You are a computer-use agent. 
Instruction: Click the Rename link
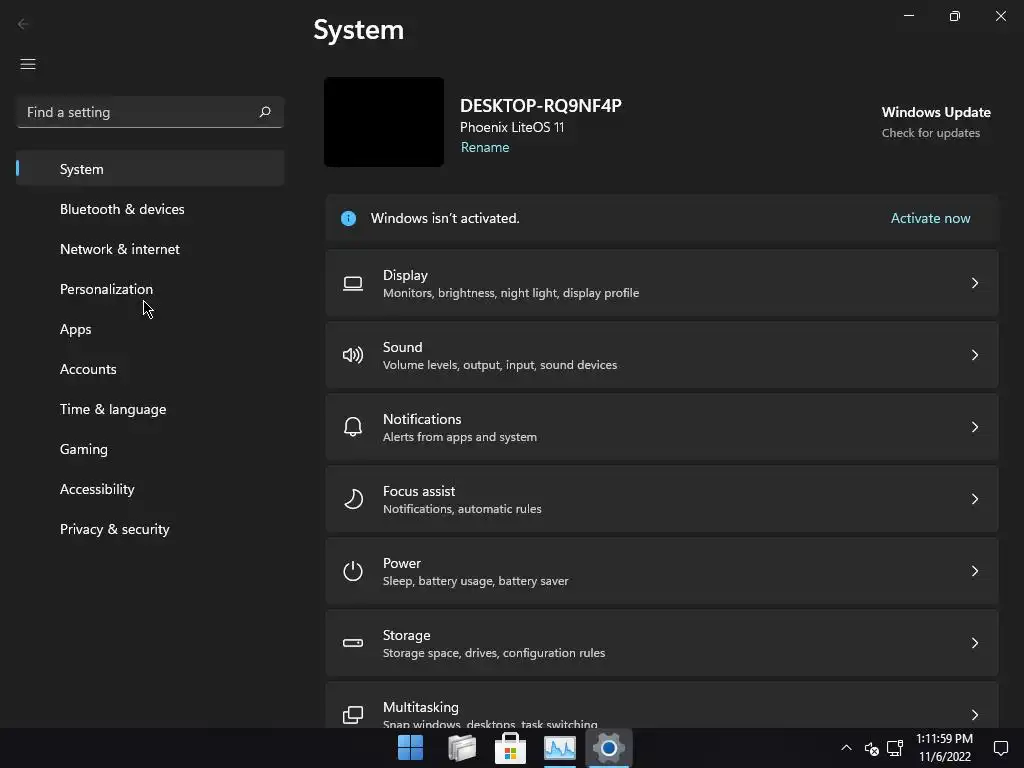485,147
